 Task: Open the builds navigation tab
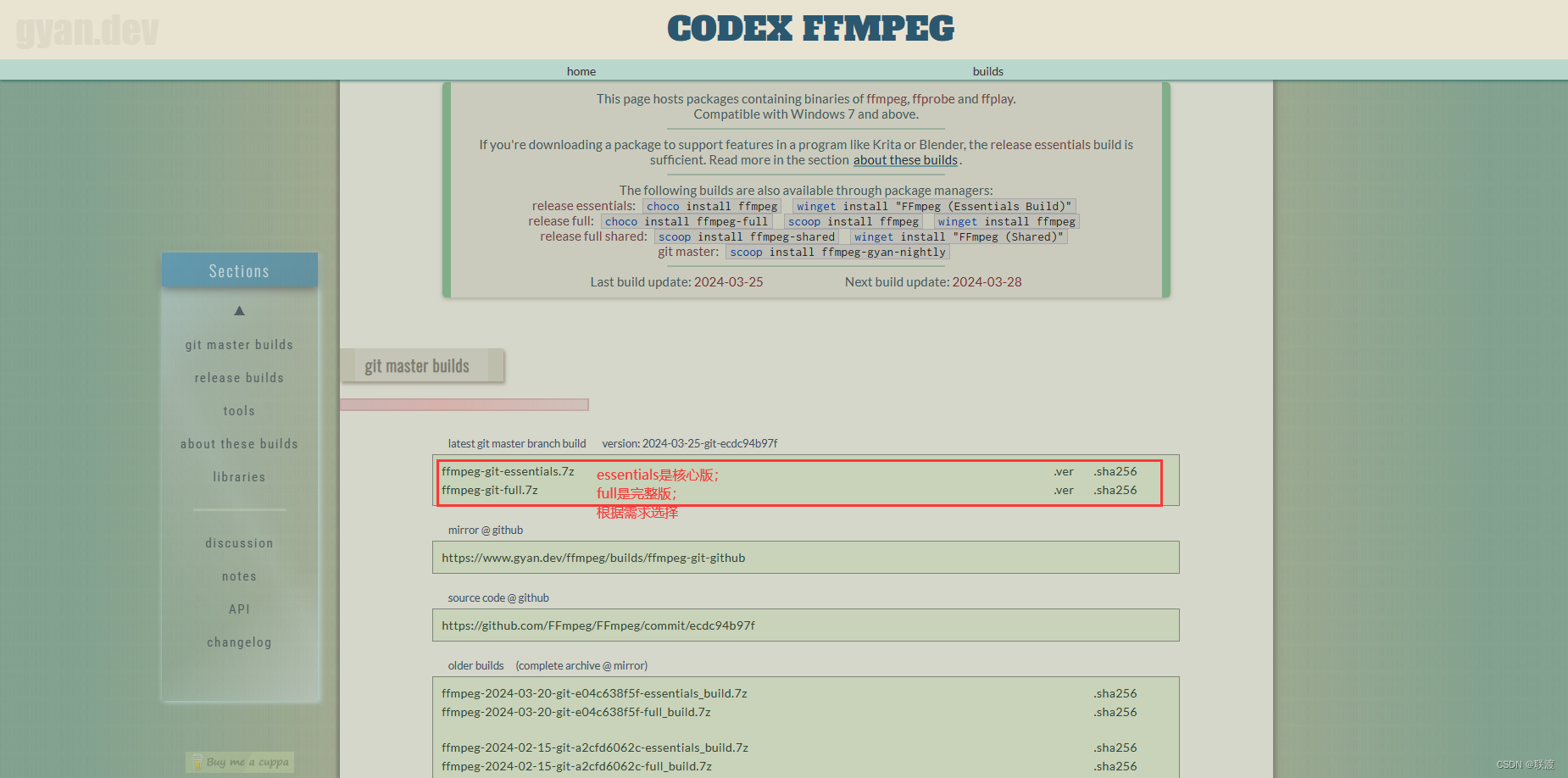click(988, 71)
